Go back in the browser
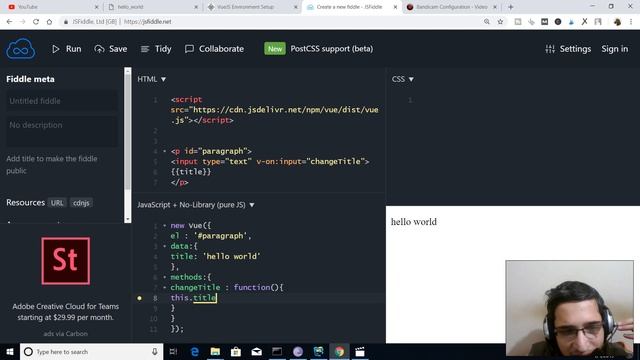The height and width of the screenshot is (360, 640). [9, 22]
